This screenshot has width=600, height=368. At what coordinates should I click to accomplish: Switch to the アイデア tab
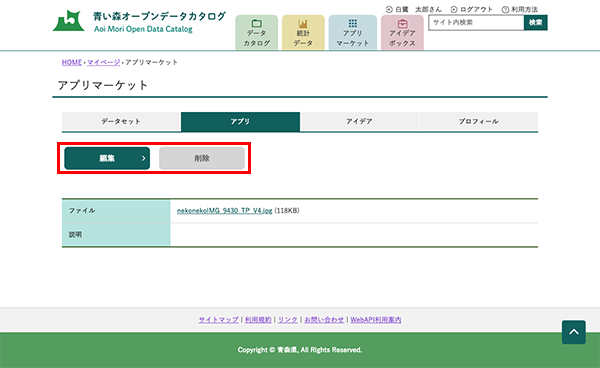359,122
